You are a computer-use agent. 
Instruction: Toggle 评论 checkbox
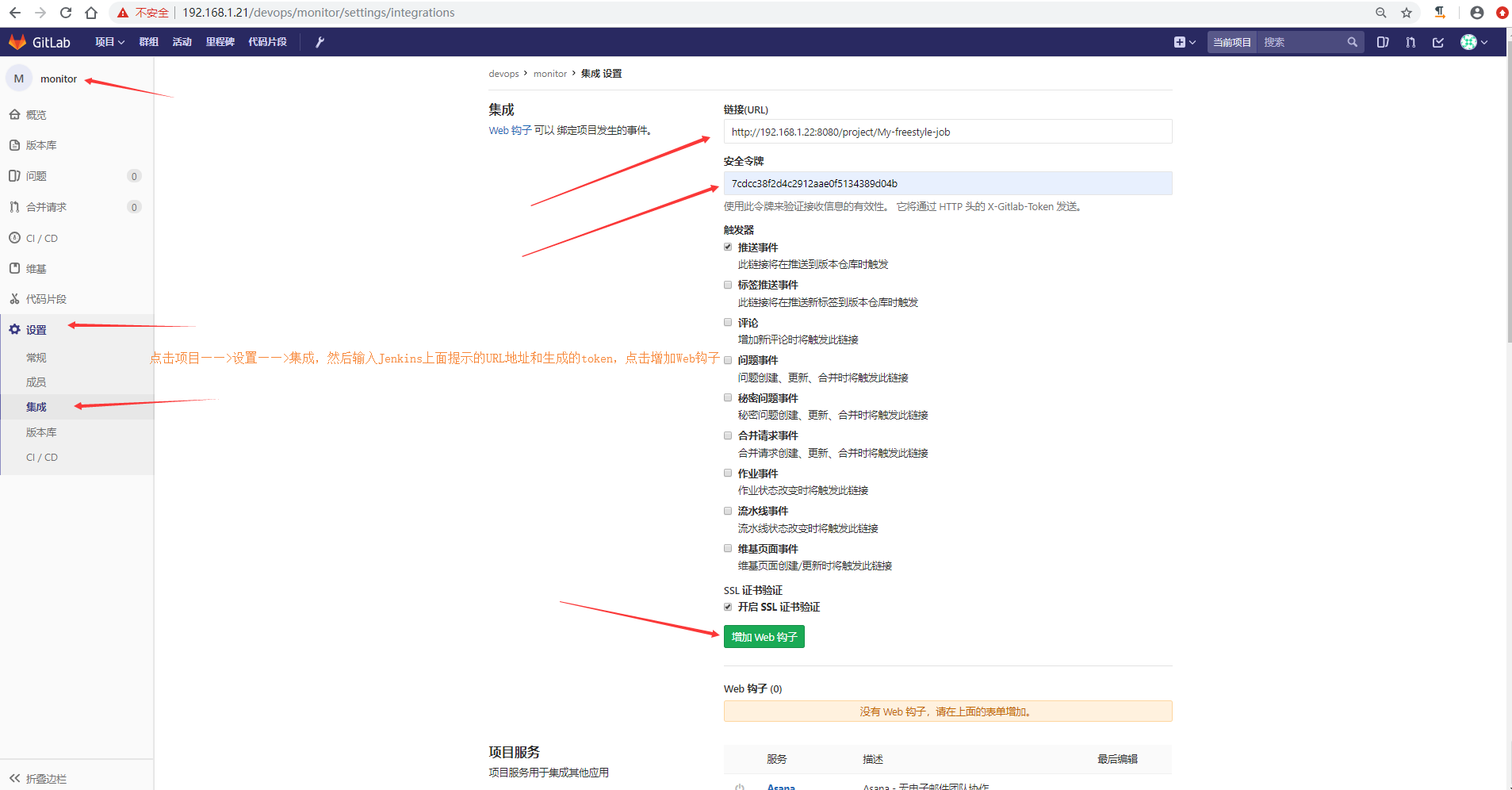(x=728, y=322)
